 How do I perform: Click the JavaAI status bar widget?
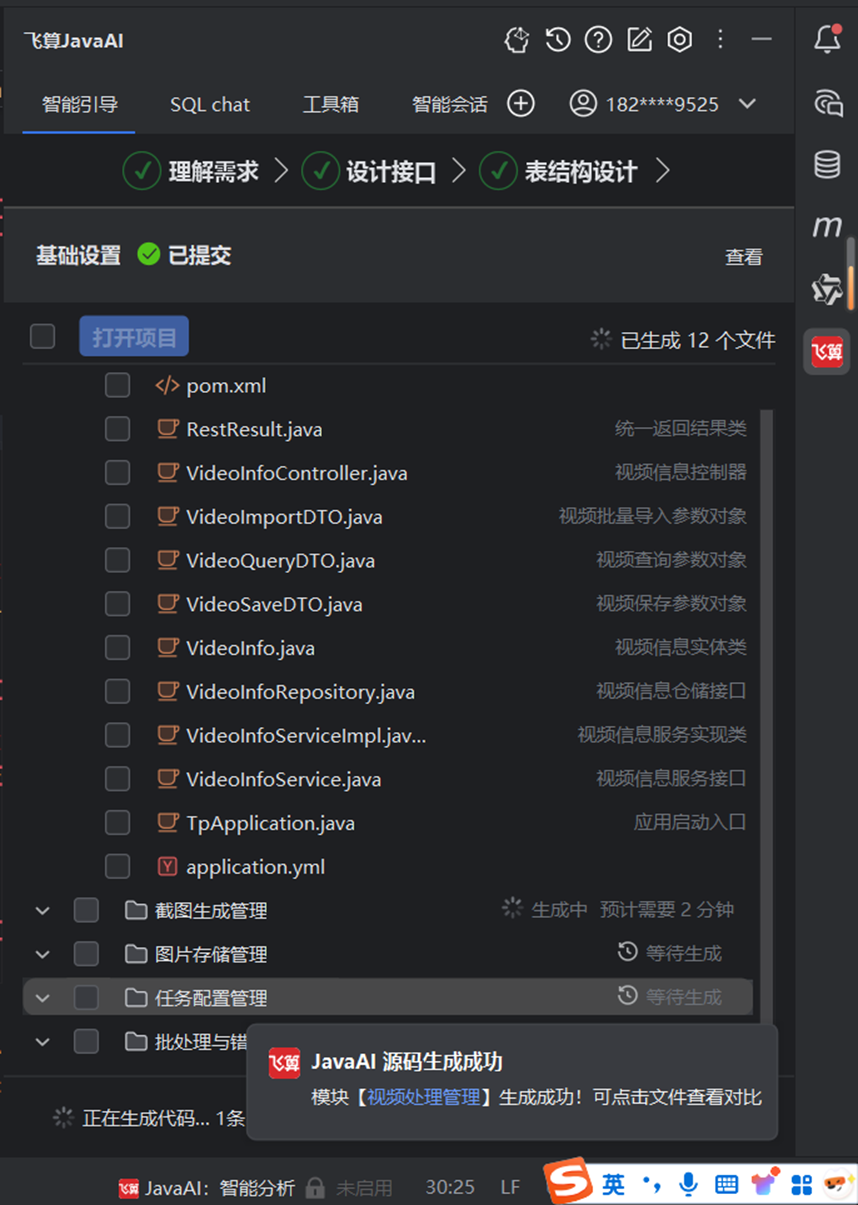[206, 1188]
